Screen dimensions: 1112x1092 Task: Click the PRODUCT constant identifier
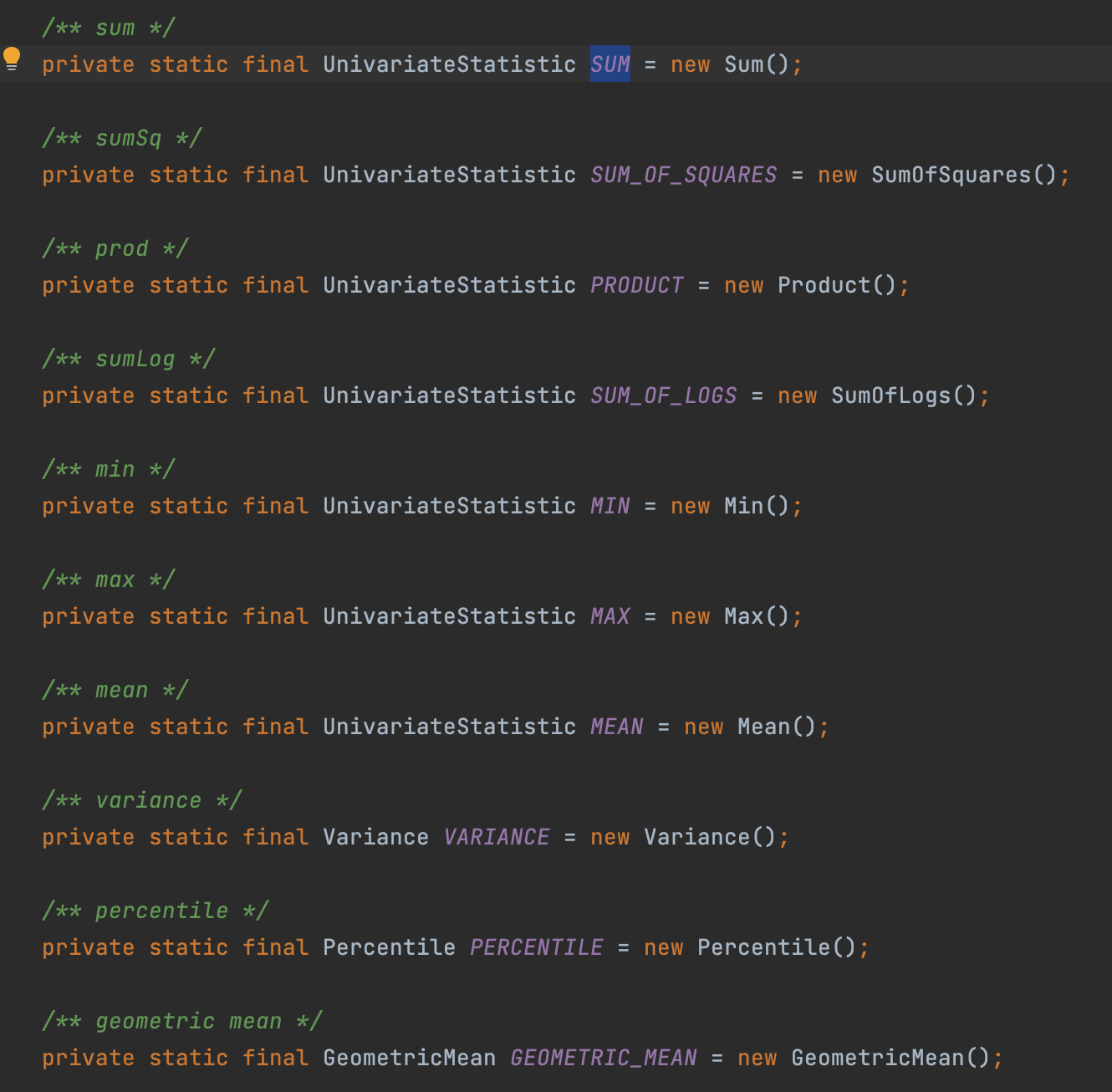click(x=636, y=285)
